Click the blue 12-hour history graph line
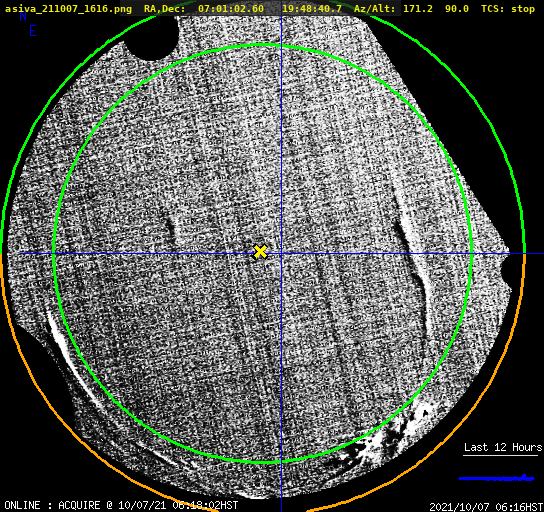544x512 pixels. point(496,478)
